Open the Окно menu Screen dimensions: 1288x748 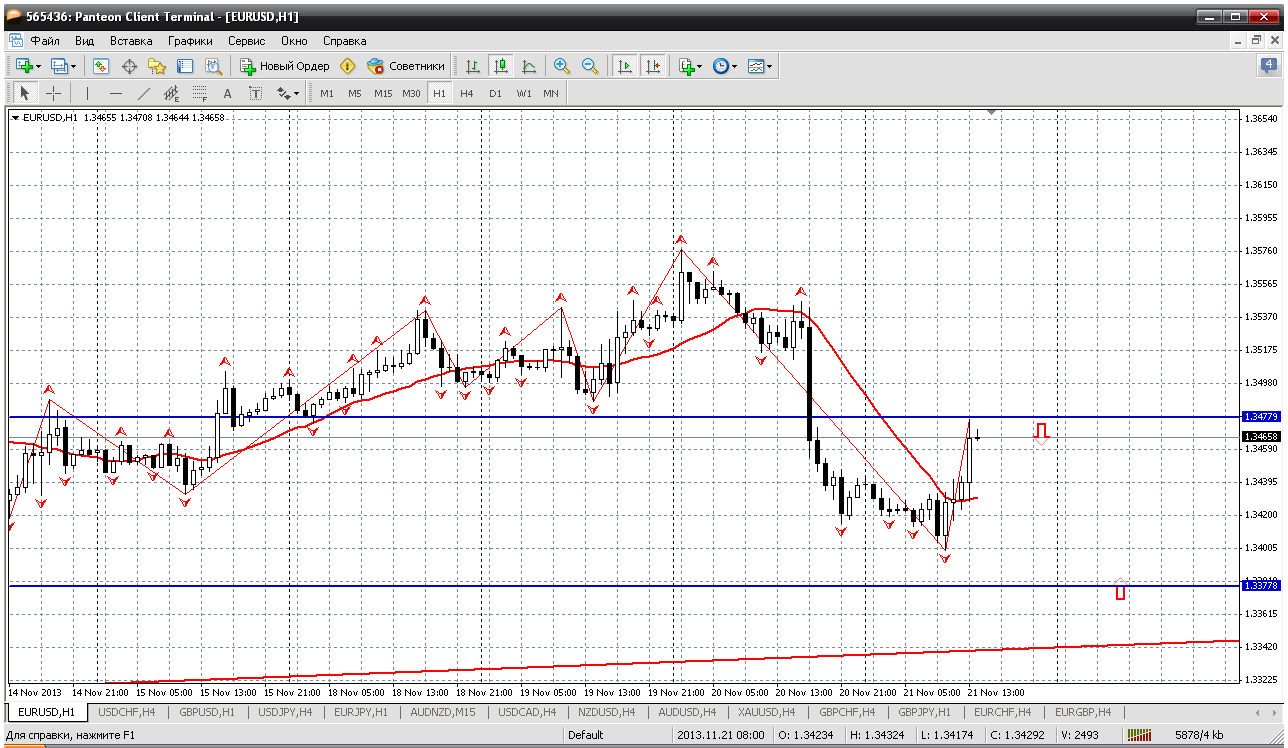pyautogui.click(x=294, y=41)
